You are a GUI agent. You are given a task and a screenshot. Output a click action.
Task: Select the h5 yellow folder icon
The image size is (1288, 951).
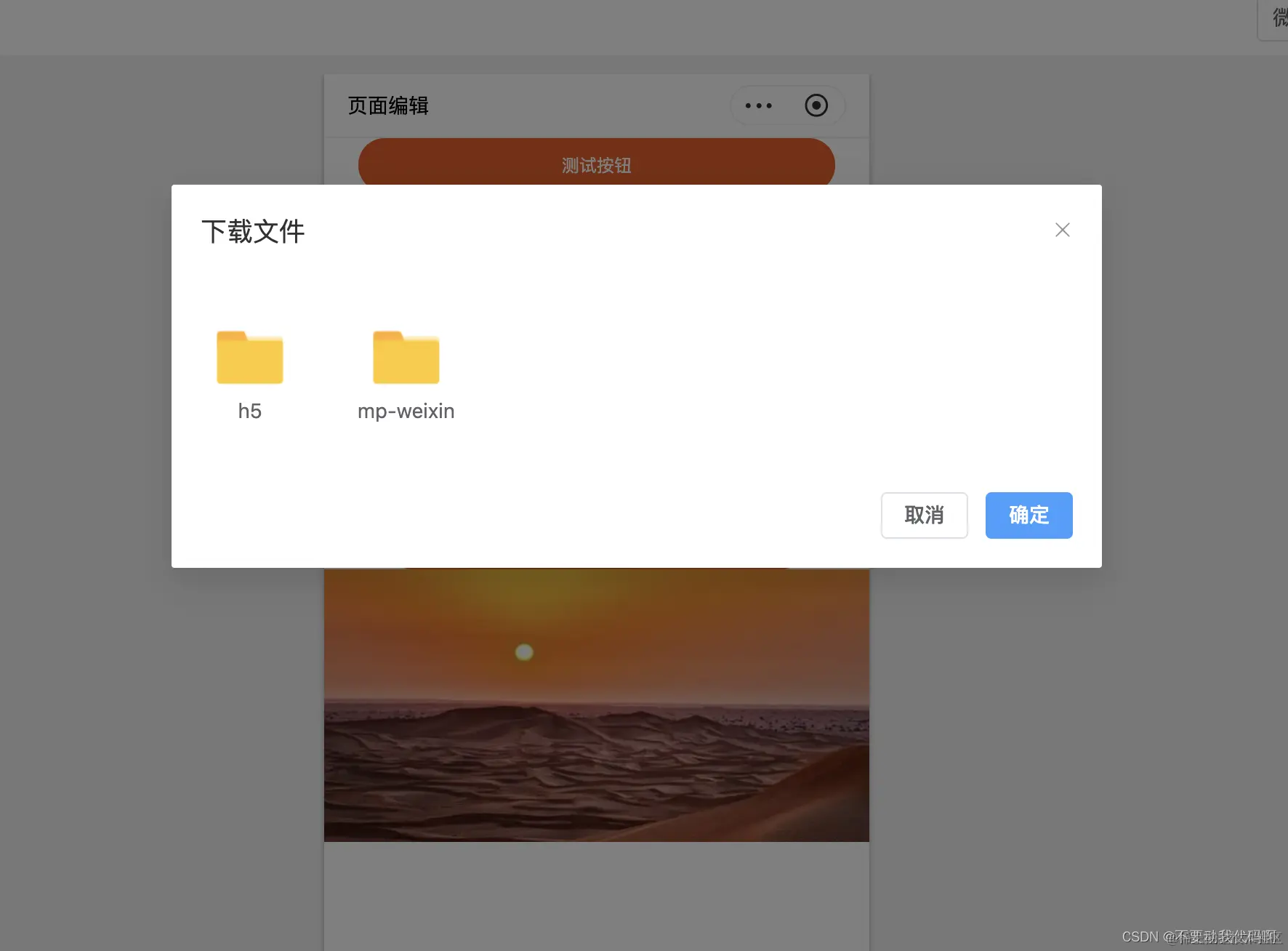249,357
